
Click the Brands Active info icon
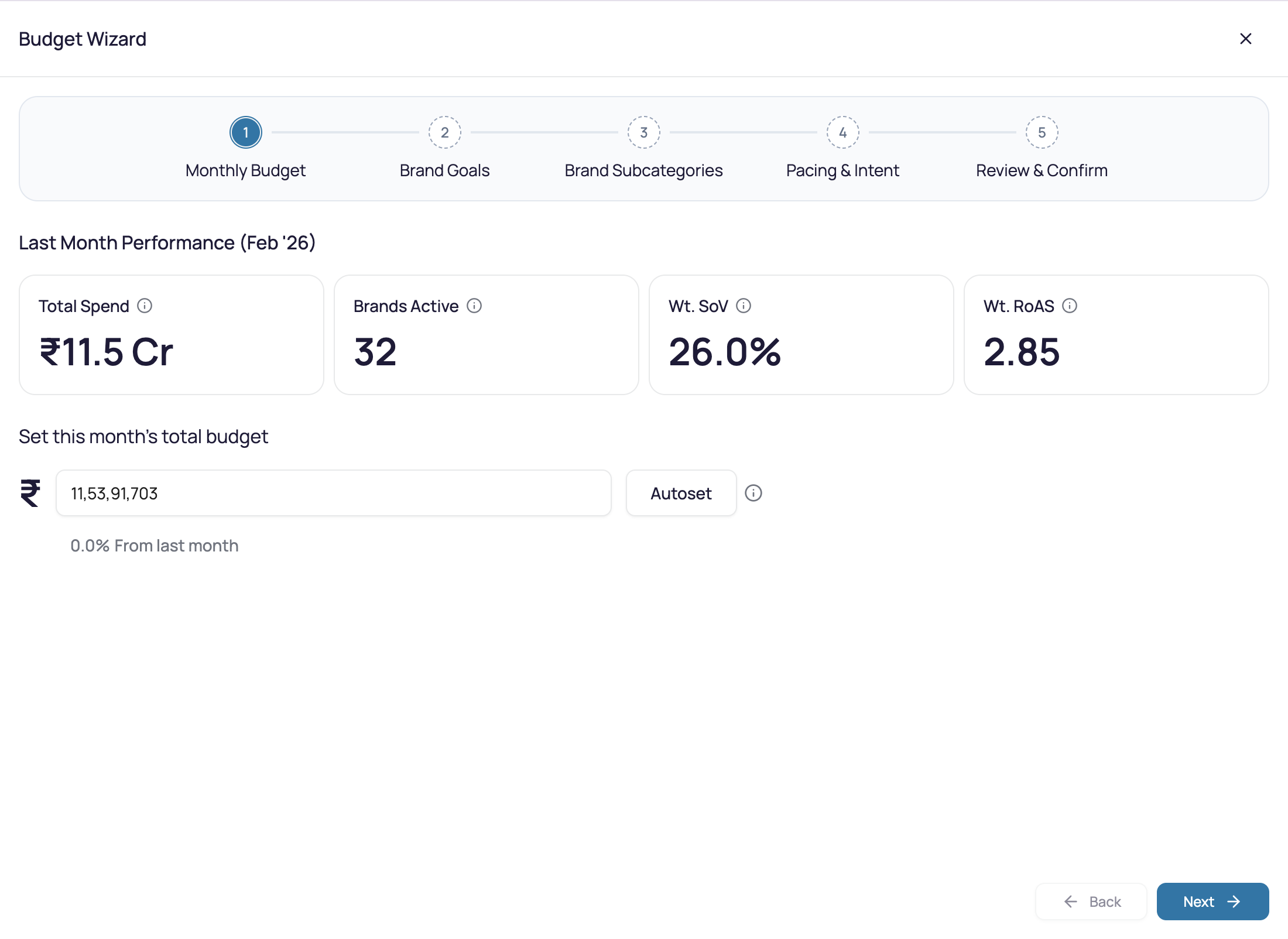pyautogui.click(x=474, y=306)
